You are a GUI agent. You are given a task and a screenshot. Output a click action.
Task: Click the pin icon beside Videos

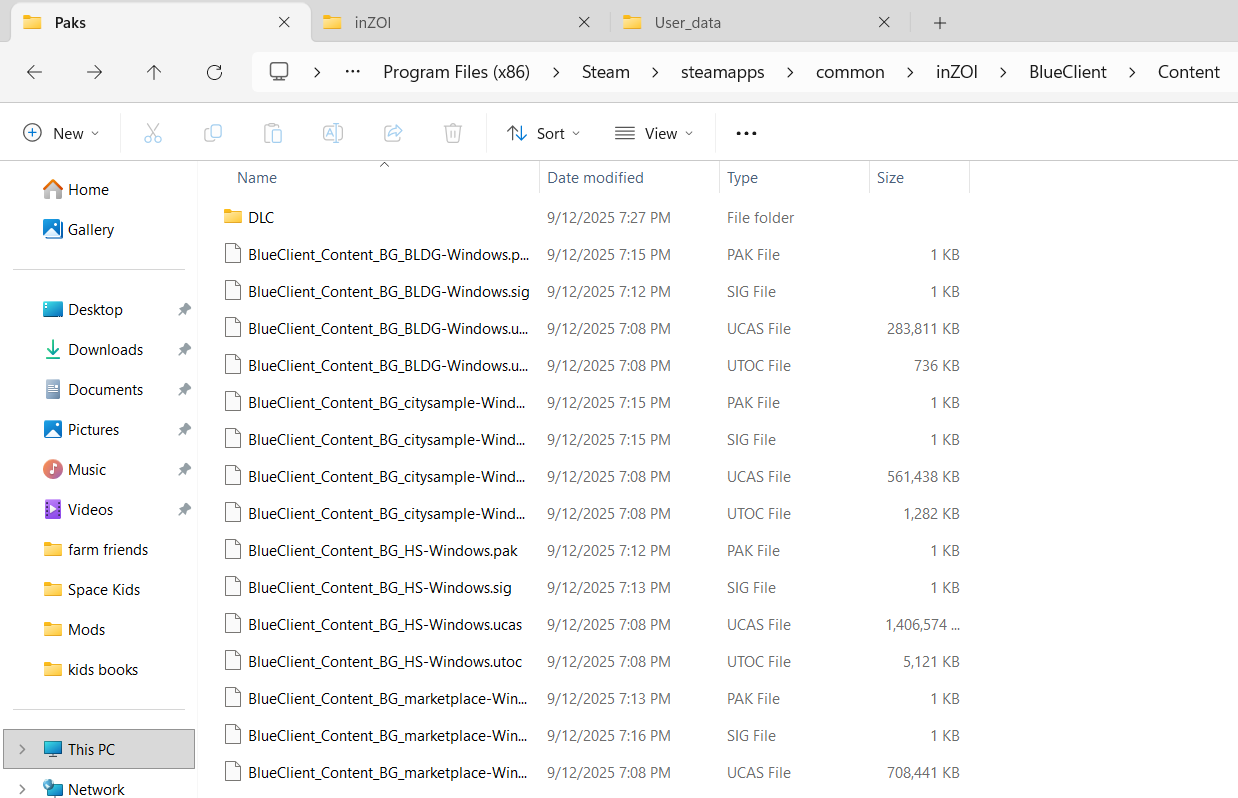point(184,510)
